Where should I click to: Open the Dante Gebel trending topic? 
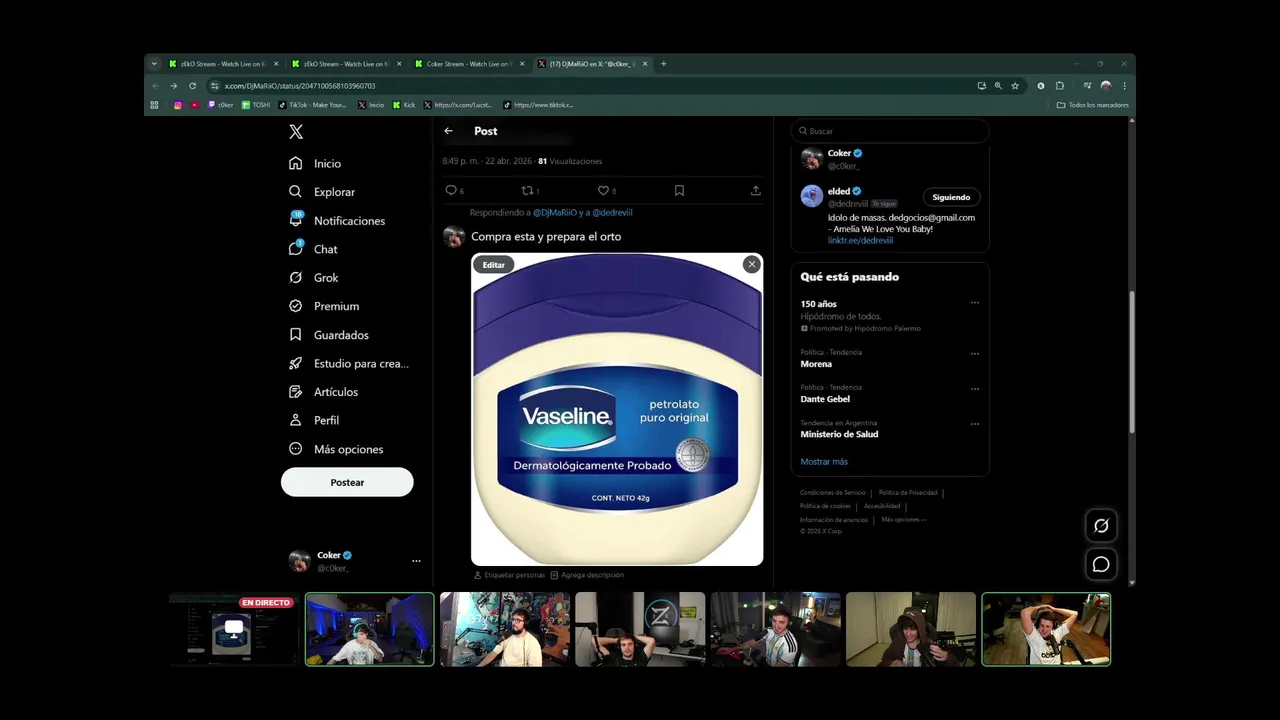(825, 399)
